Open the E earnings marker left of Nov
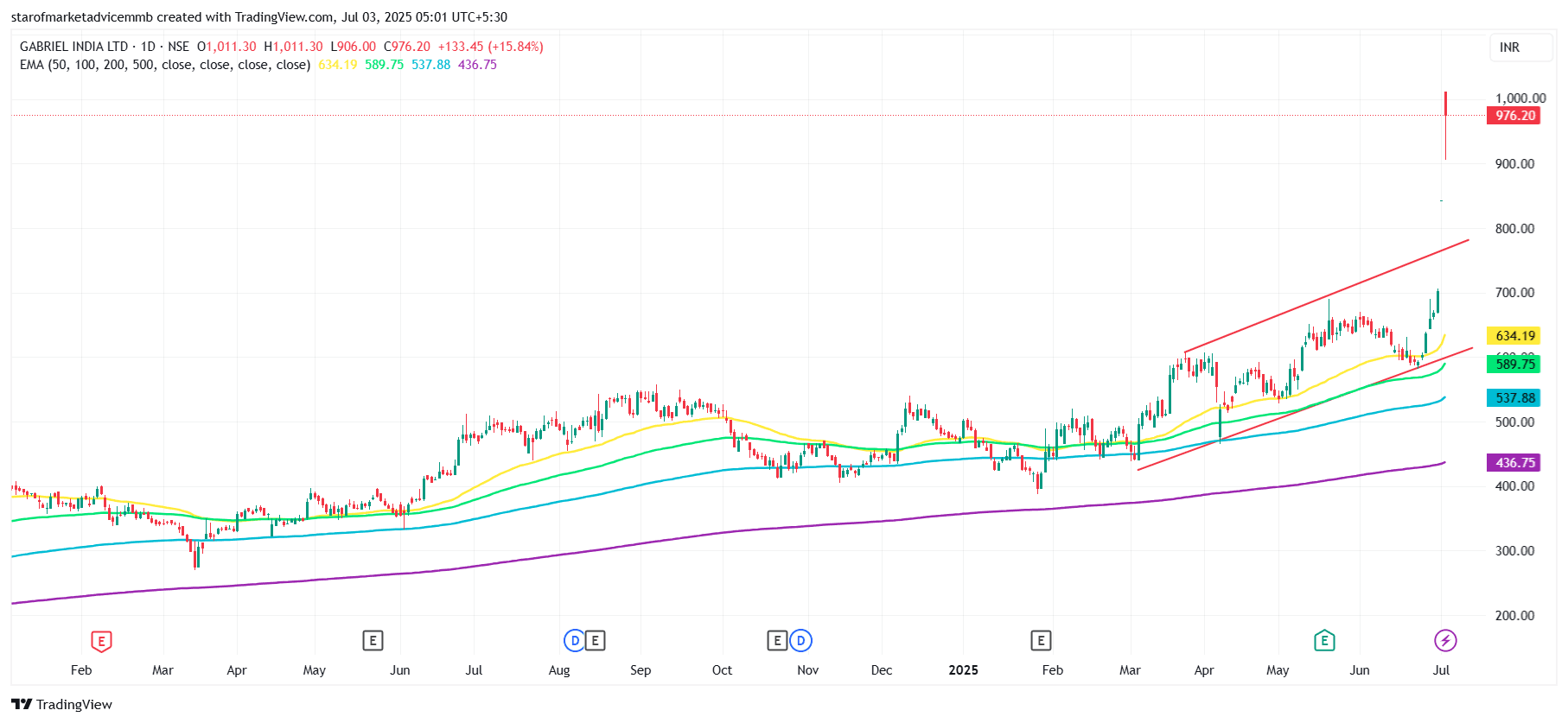Viewport: 1568px width, 723px height. click(777, 640)
